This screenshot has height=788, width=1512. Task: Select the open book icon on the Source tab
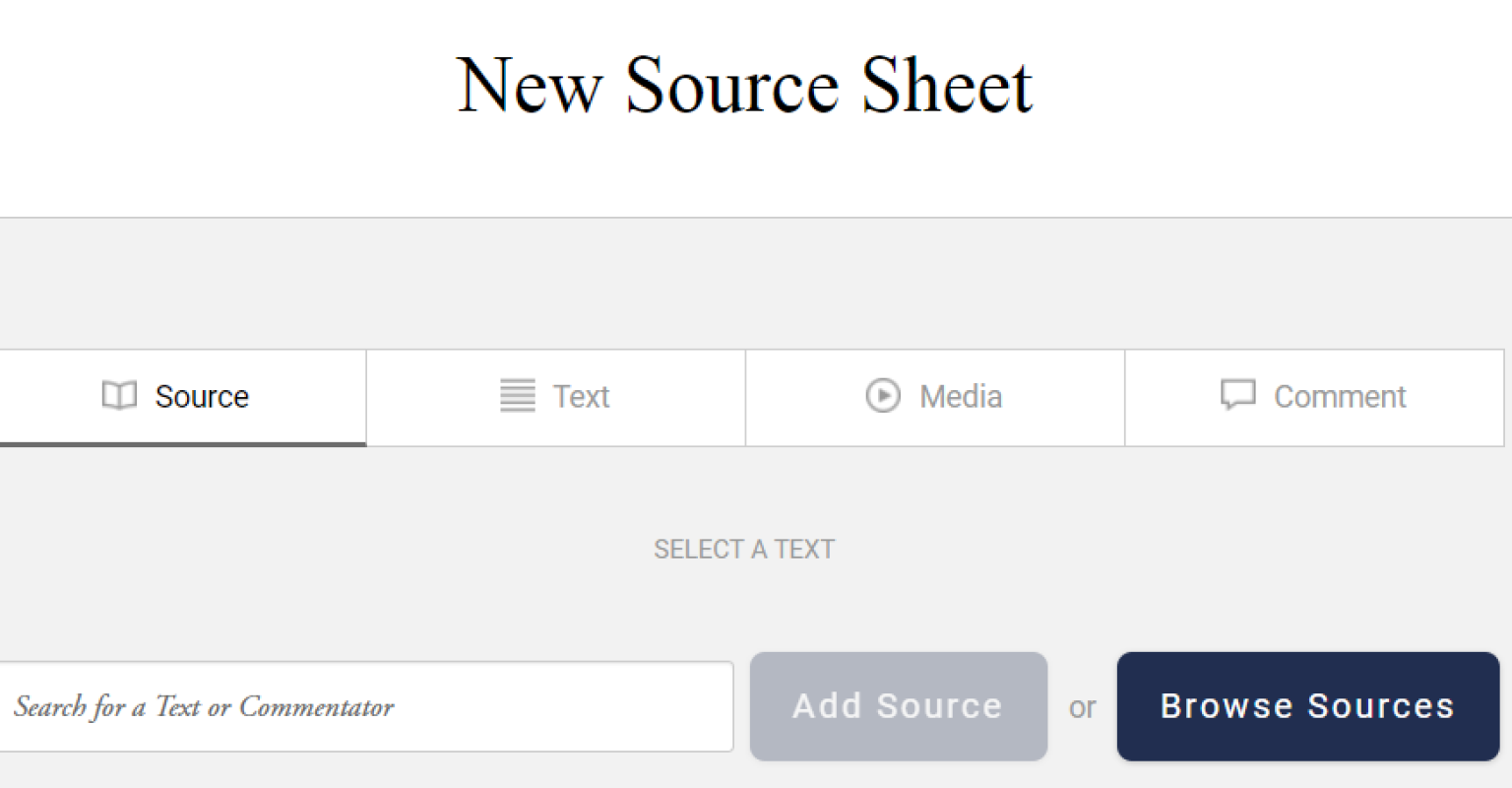(119, 395)
